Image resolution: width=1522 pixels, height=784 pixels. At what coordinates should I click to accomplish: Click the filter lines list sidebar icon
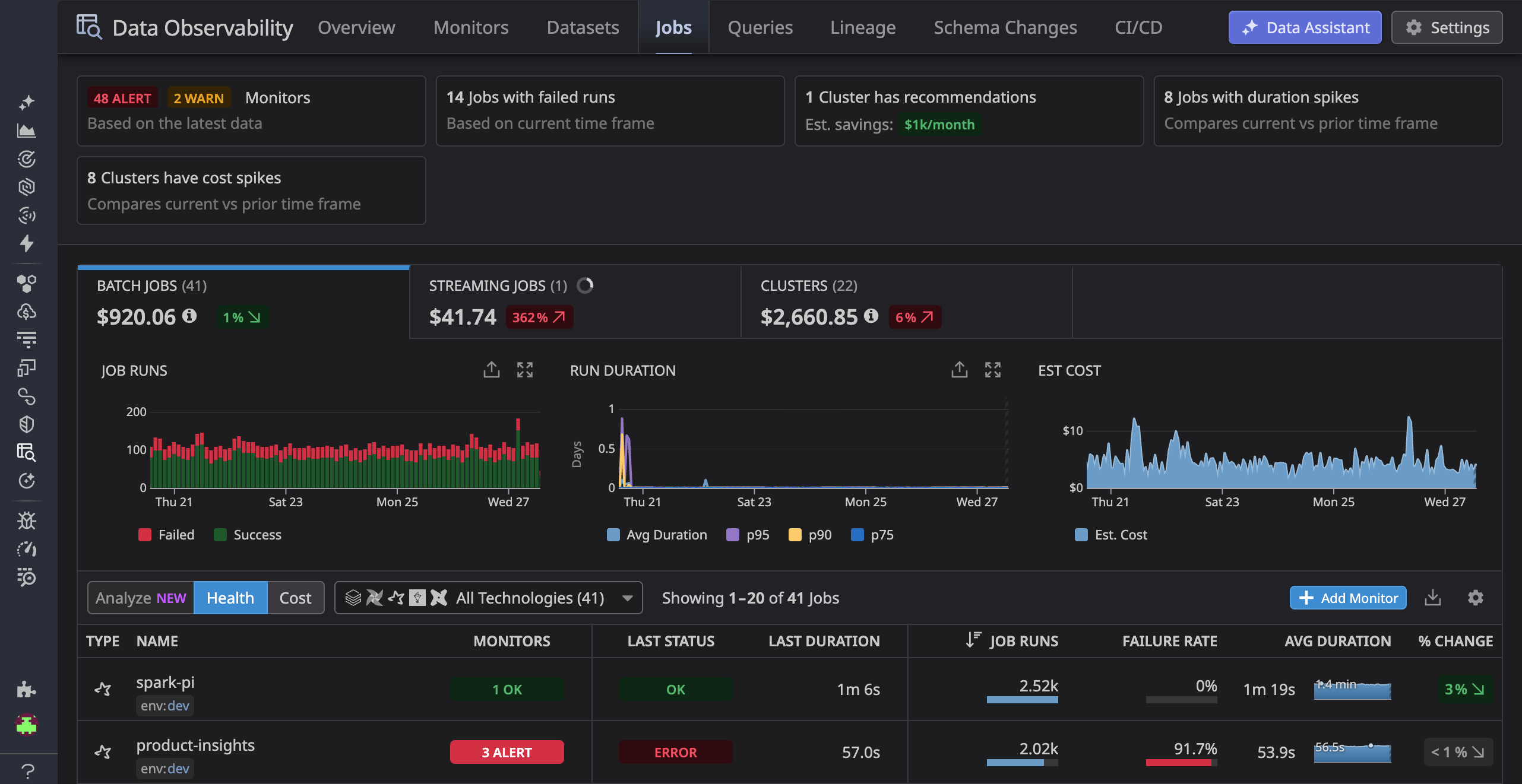click(x=27, y=339)
